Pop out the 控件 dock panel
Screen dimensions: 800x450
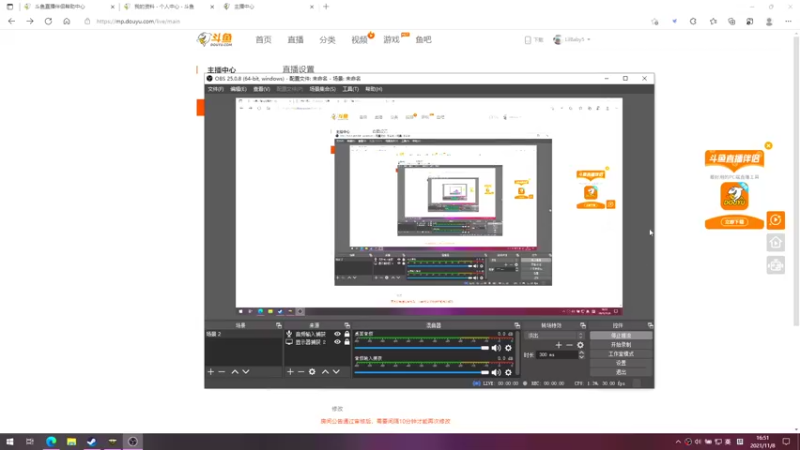(650, 325)
